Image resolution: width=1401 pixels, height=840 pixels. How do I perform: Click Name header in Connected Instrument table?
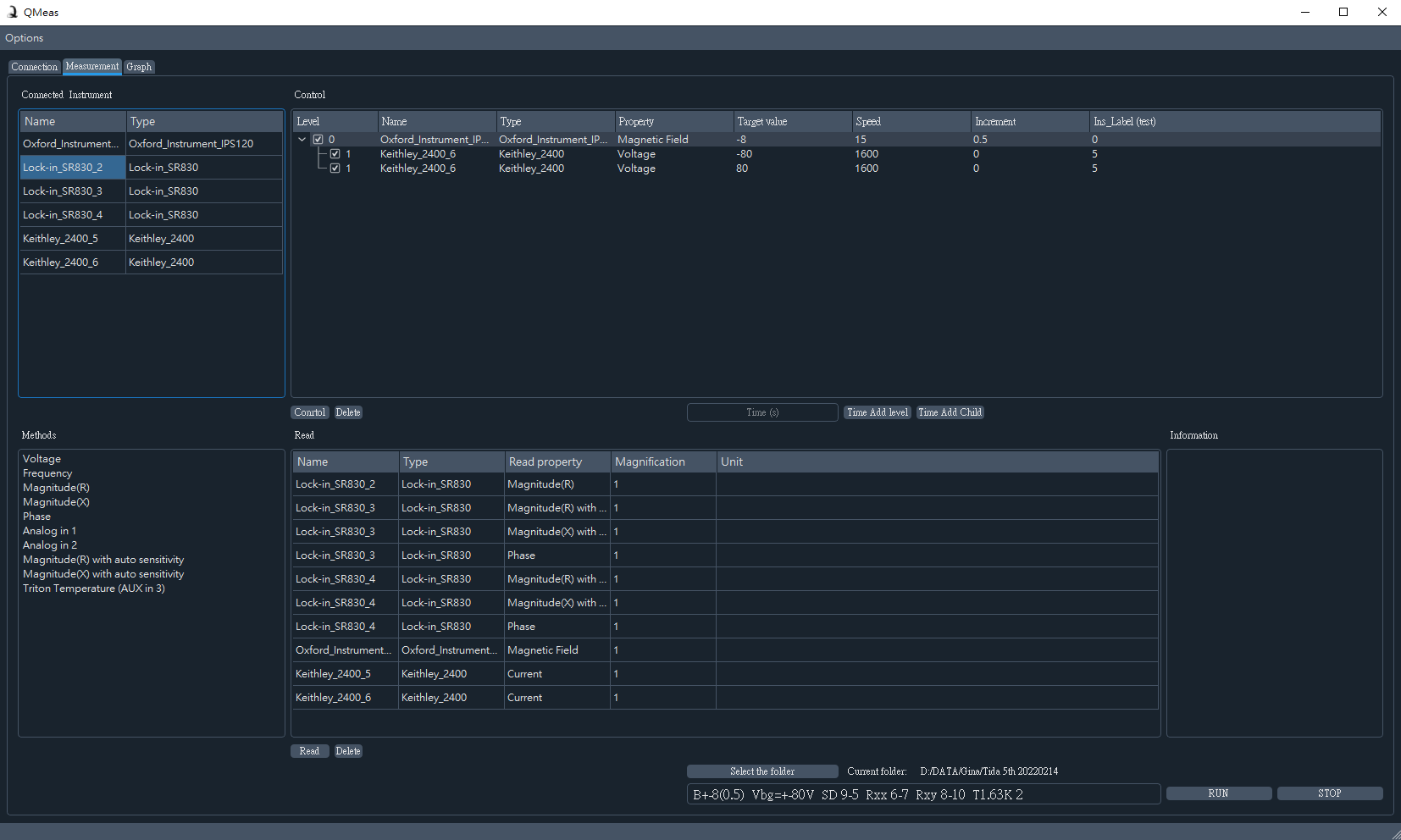[x=73, y=122]
